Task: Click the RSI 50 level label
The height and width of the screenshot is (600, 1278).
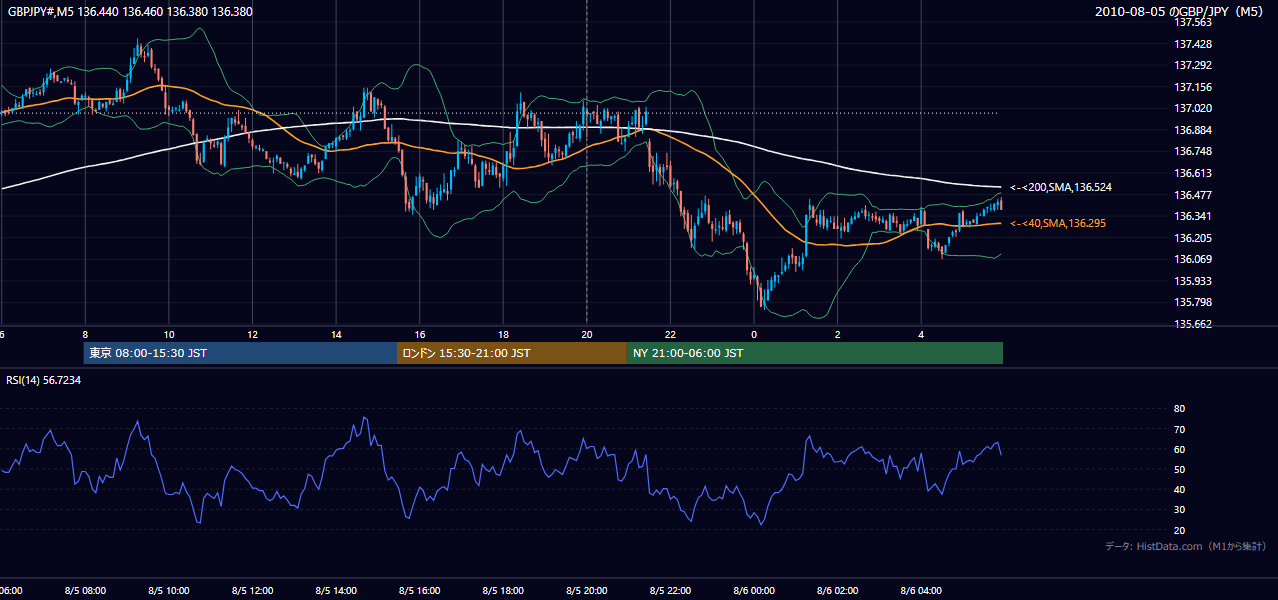Action: click(1179, 469)
